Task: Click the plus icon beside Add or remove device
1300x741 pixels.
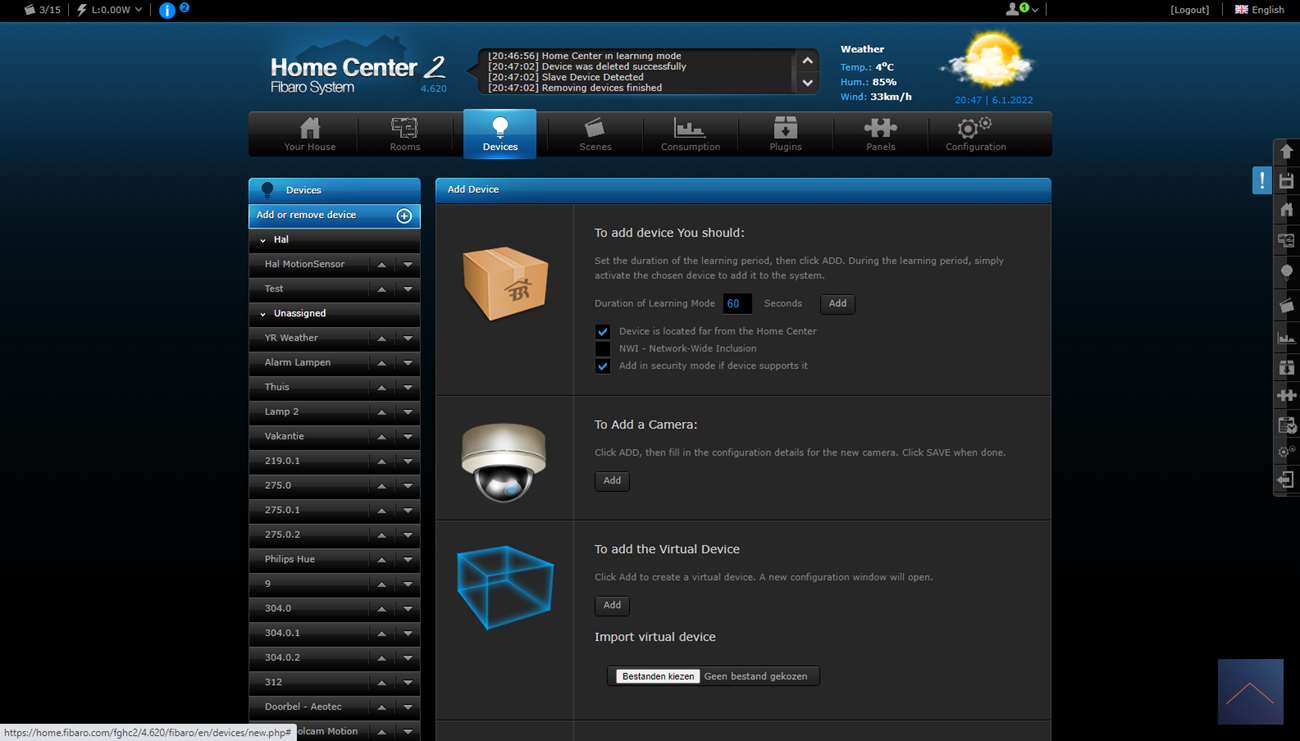Action: [404, 216]
